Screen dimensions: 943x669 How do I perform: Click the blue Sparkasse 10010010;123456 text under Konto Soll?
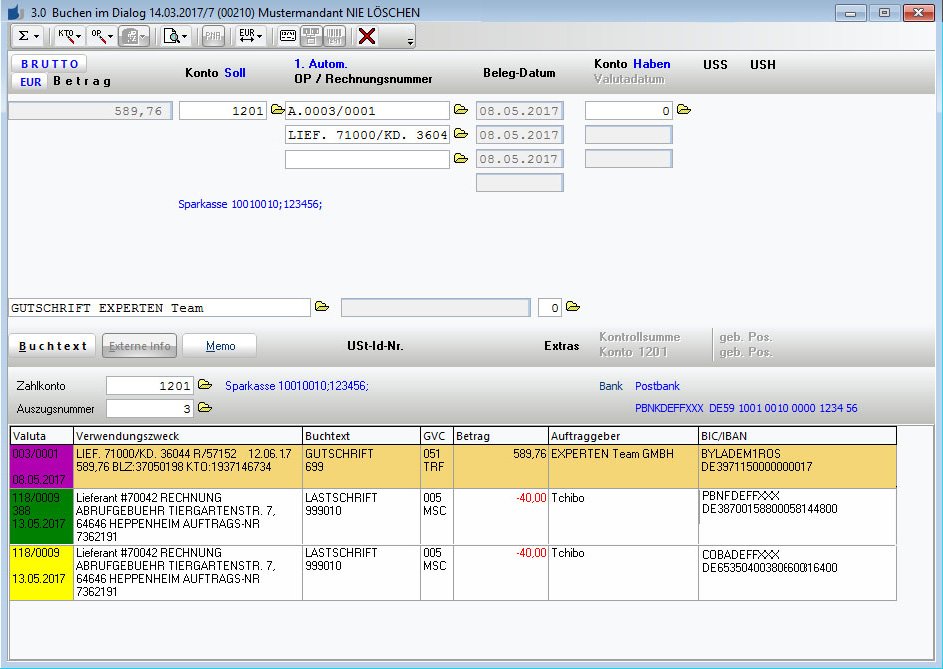tap(250, 205)
